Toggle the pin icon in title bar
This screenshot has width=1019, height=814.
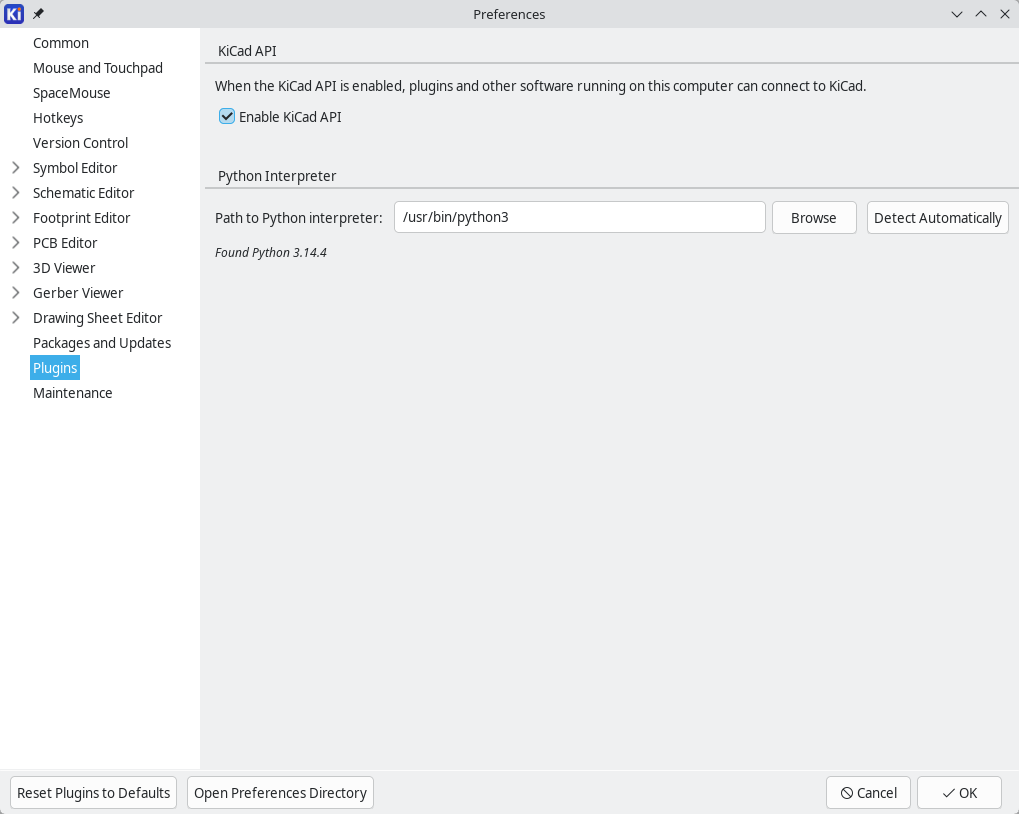pyautogui.click(x=38, y=14)
